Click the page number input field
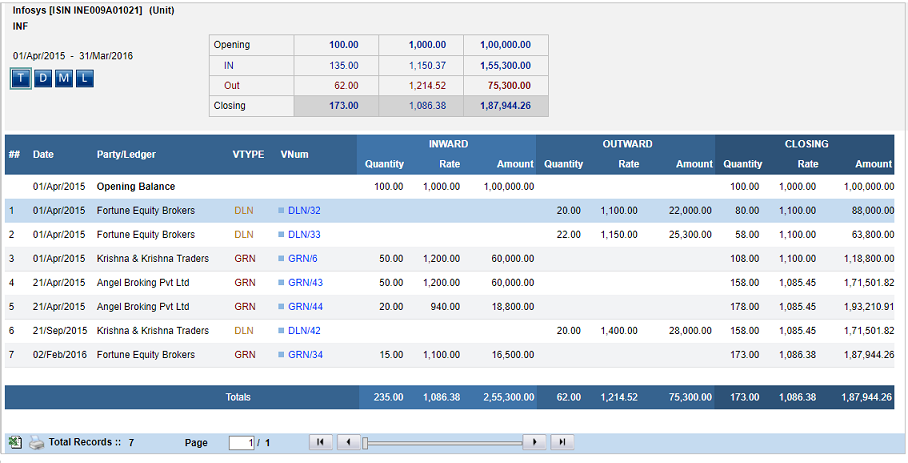Screen dimensions: 908x463 coord(241,443)
